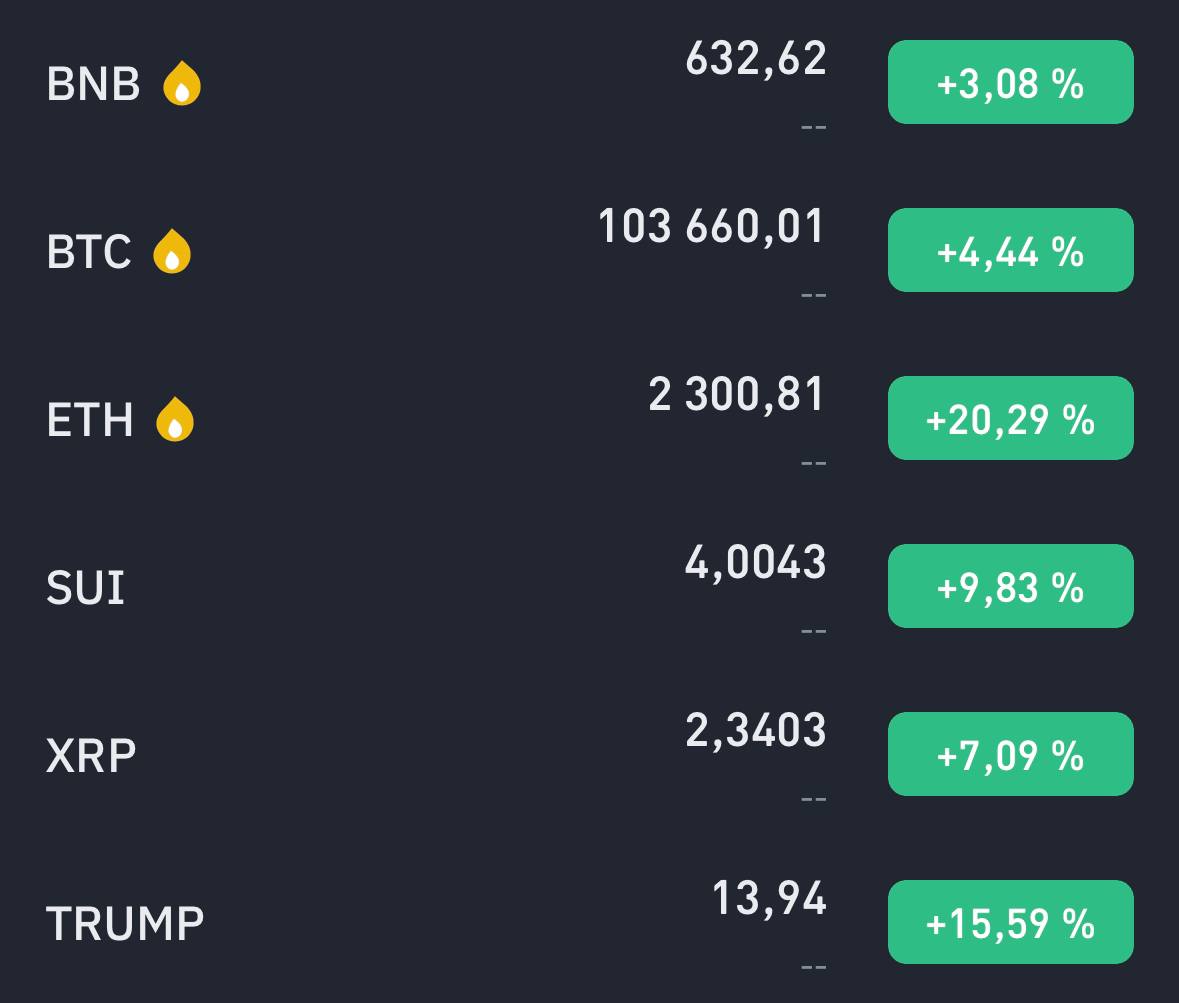
Task: Select the BNB price 632,62
Action: (x=756, y=58)
